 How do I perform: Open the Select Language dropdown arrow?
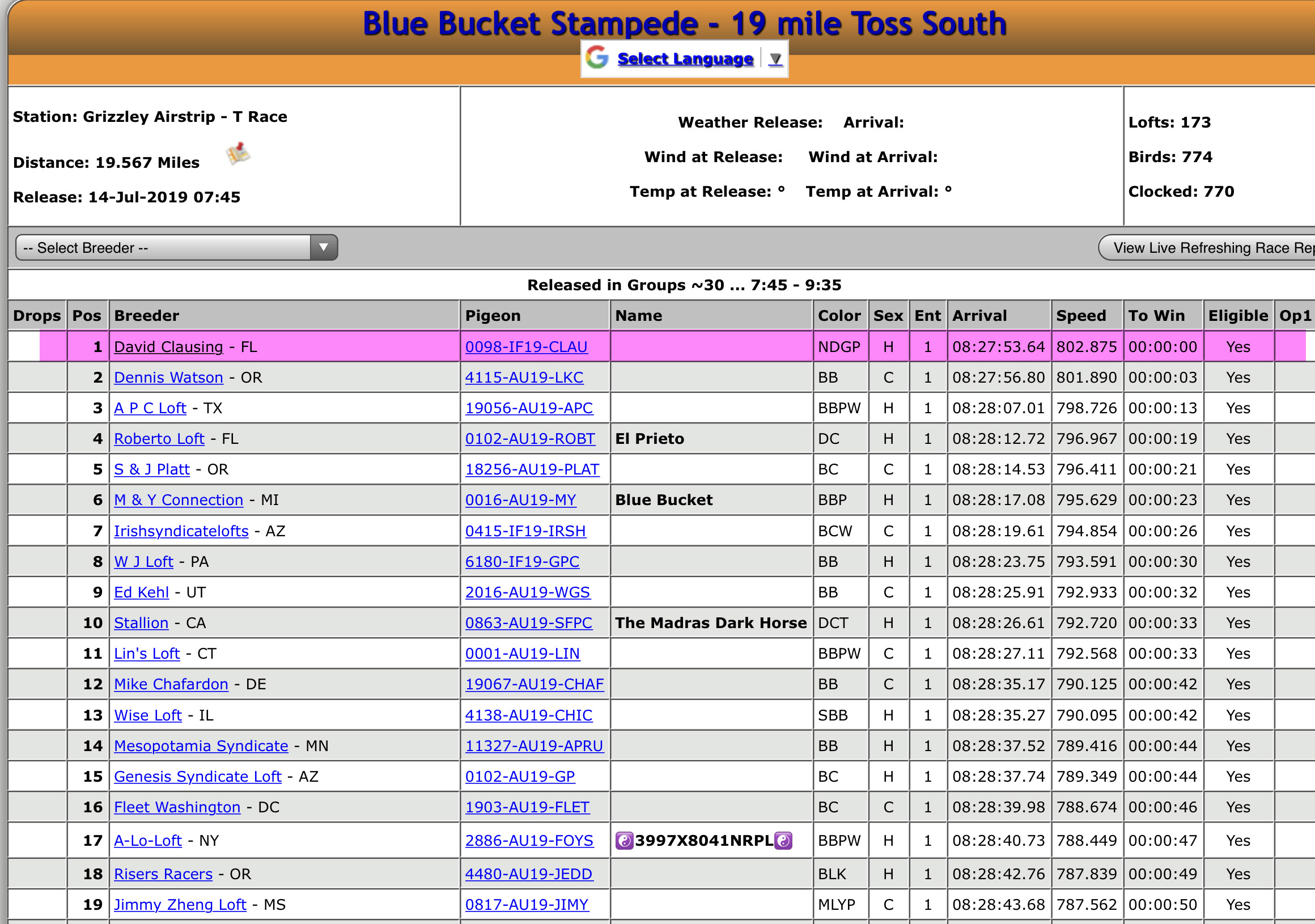coord(775,58)
